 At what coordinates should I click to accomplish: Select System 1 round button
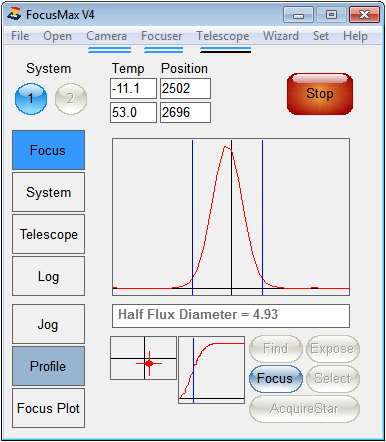pyautogui.click(x=31, y=99)
